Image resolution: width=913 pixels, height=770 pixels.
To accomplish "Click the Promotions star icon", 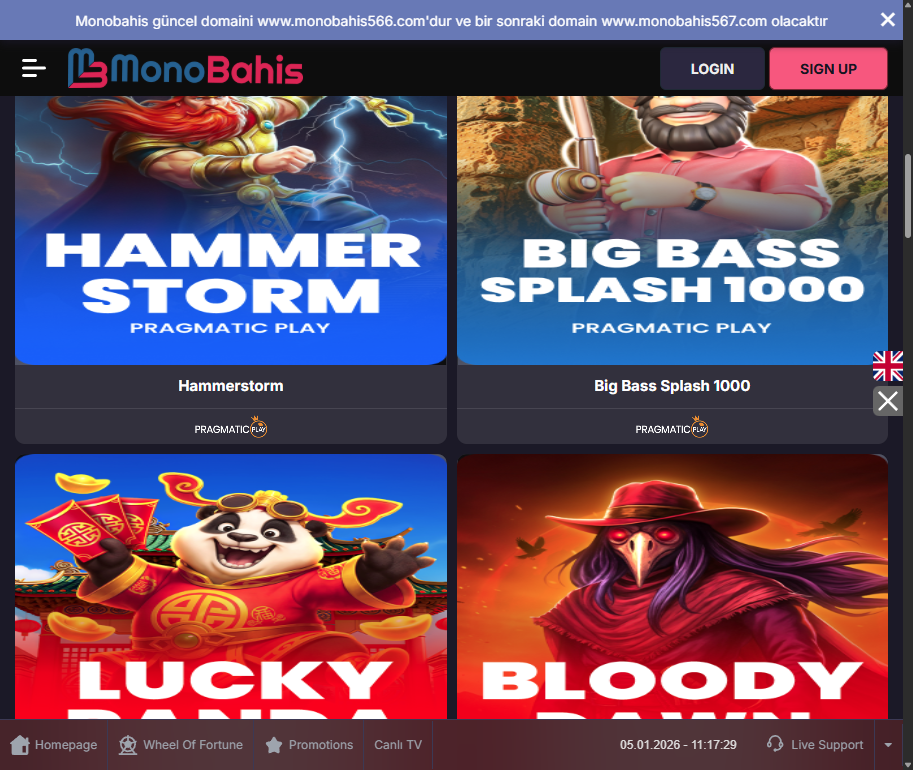I will pos(274,745).
